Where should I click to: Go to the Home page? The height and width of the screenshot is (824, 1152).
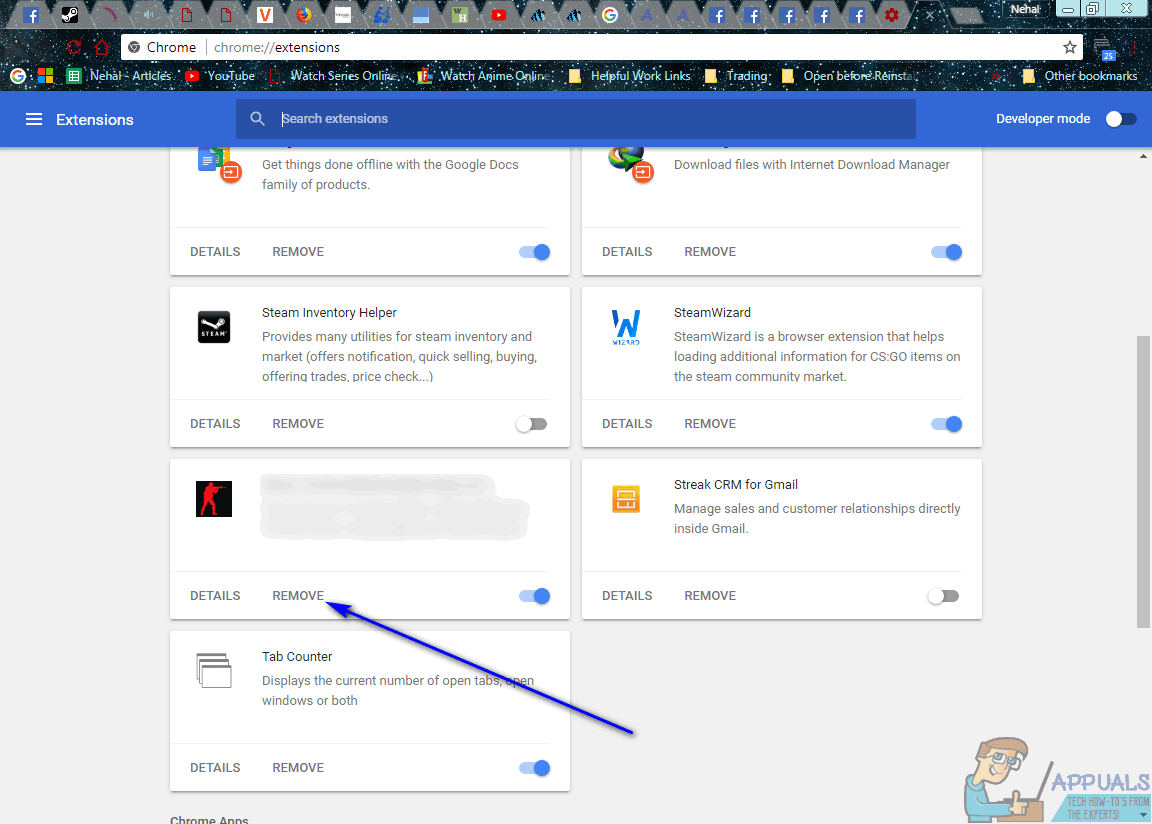[101, 48]
